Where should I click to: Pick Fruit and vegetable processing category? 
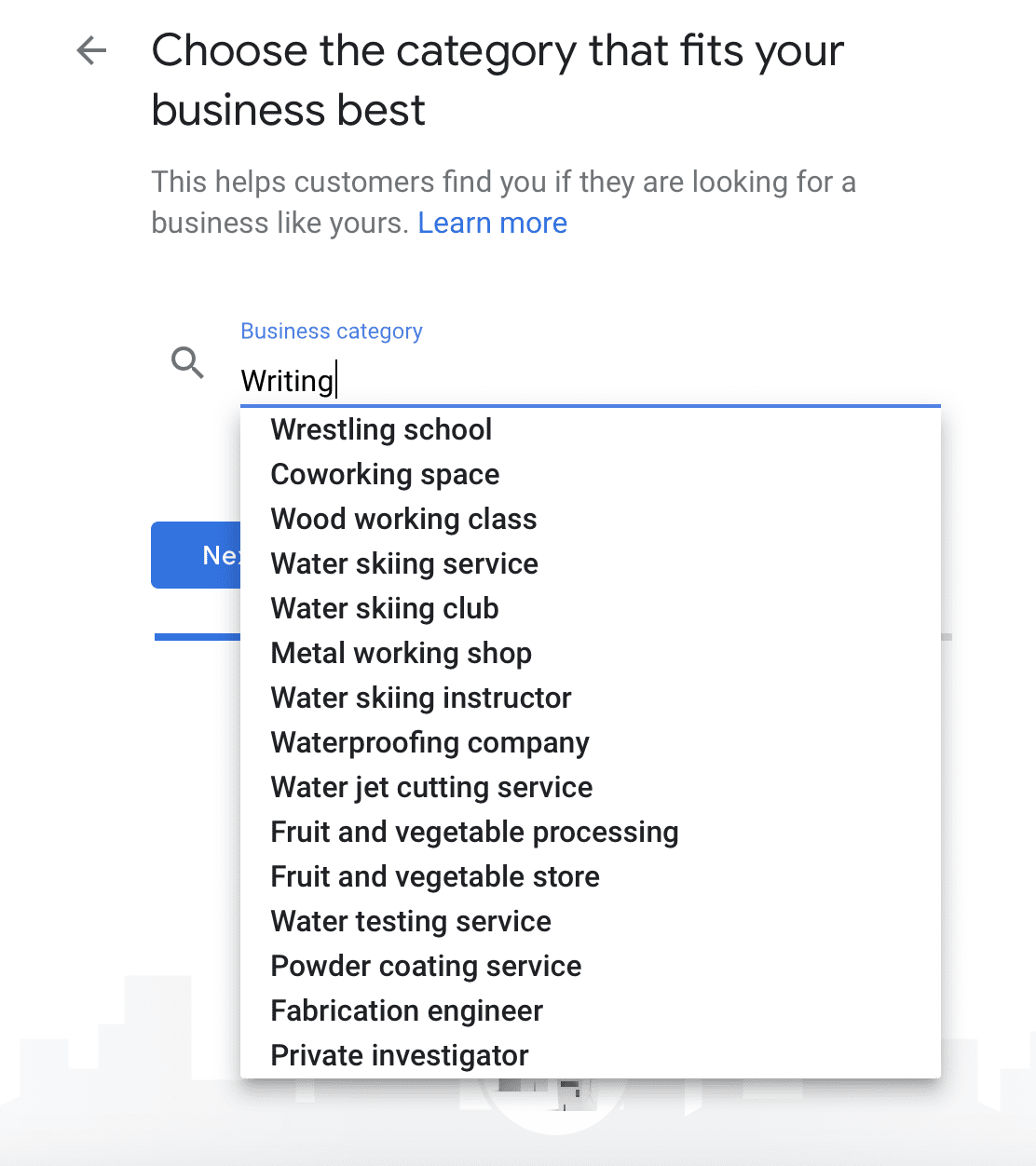[x=474, y=832]
